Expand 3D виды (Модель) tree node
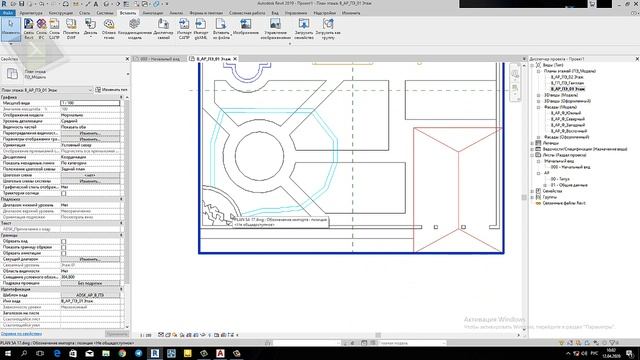This screenshot has height=360, width=640. [x=538, y=95]
